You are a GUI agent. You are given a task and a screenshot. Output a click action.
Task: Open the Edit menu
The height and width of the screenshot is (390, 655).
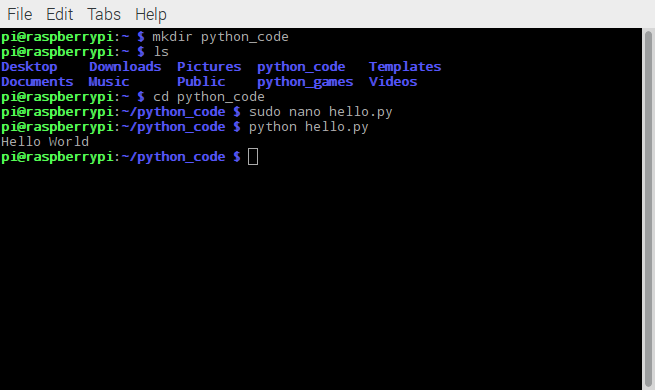coord(59,14)
